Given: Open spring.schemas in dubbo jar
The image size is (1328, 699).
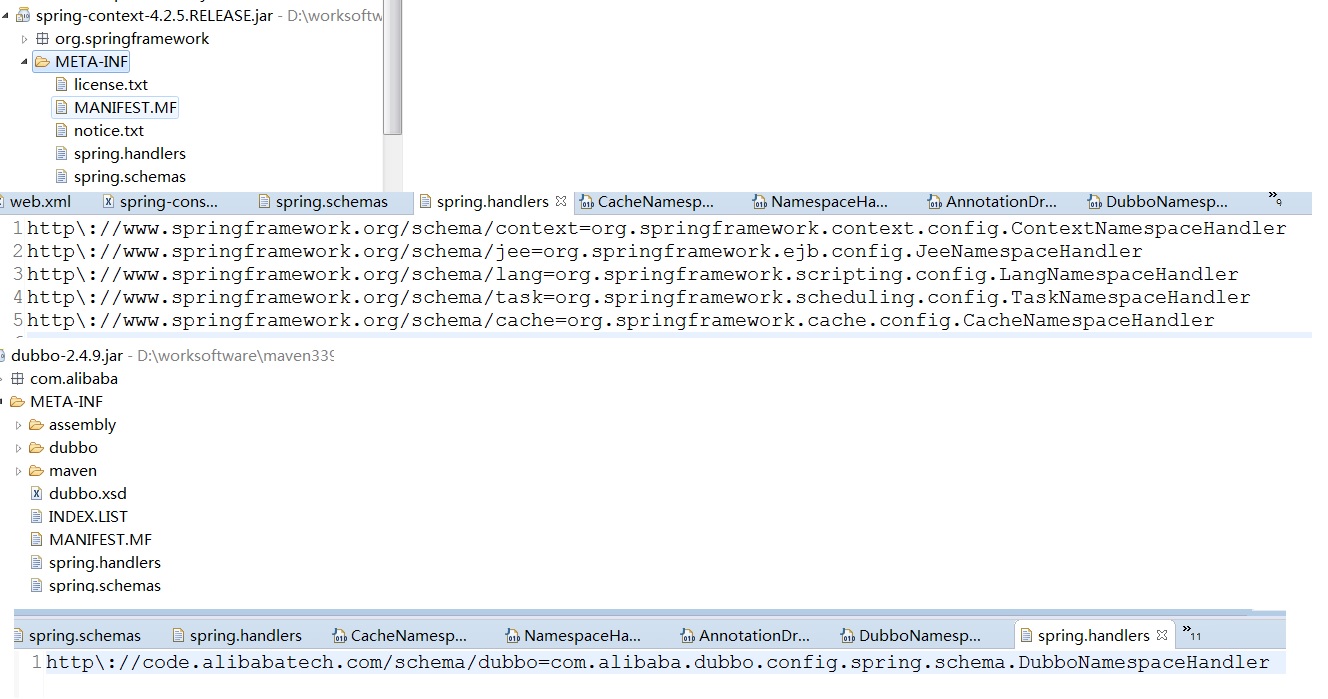Looking at the screenshot, I should click(x=105, y=586).
